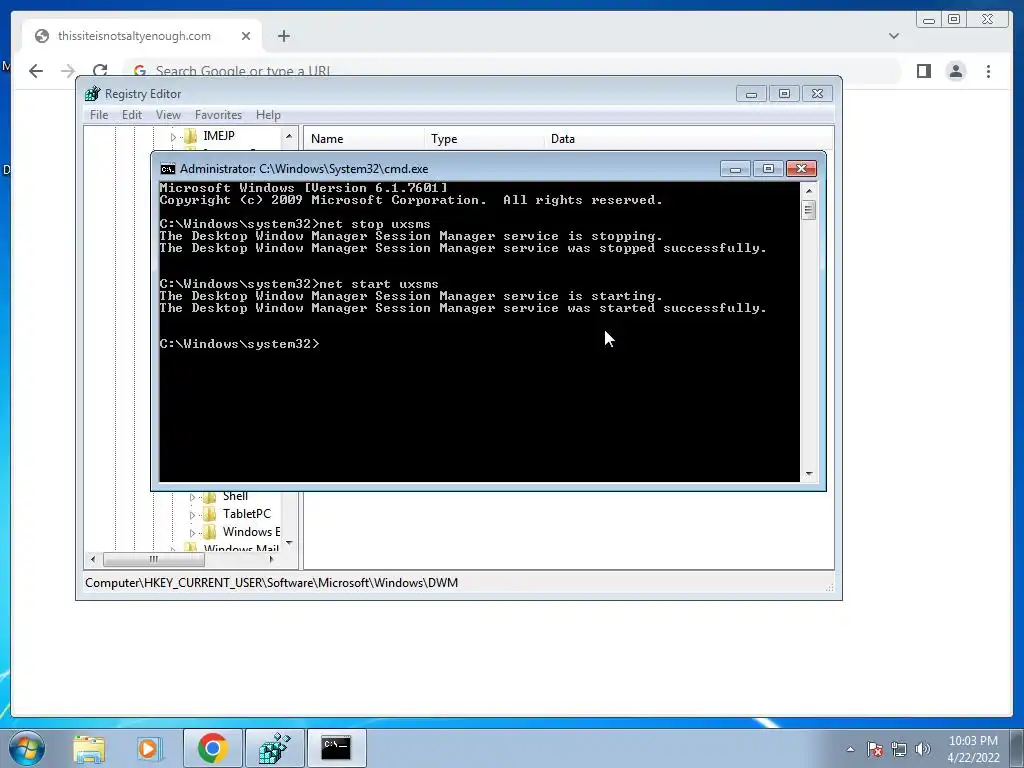The height and width of the screenshot is (768, 1024).
Task: Open a new Chrome tab
Action: (x=283, y=36)
